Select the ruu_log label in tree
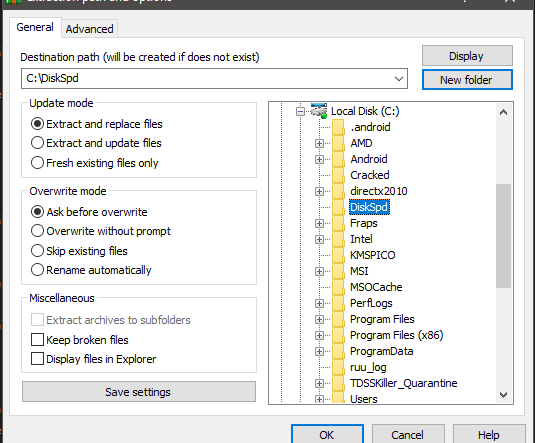The image size is (535, 443). point(368,368)
